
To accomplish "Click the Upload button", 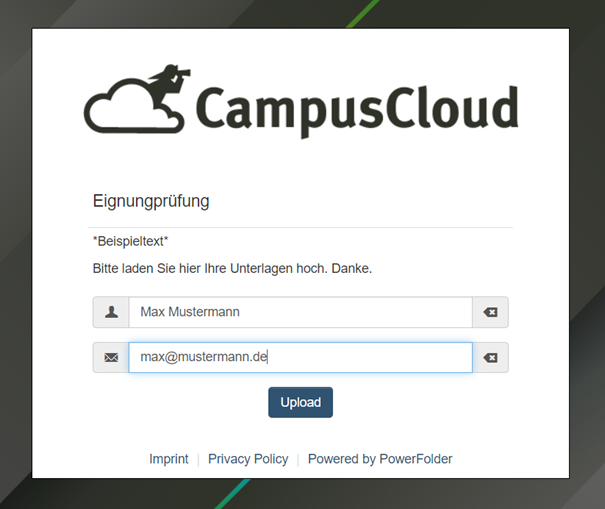I will click(x=301, y=402).
